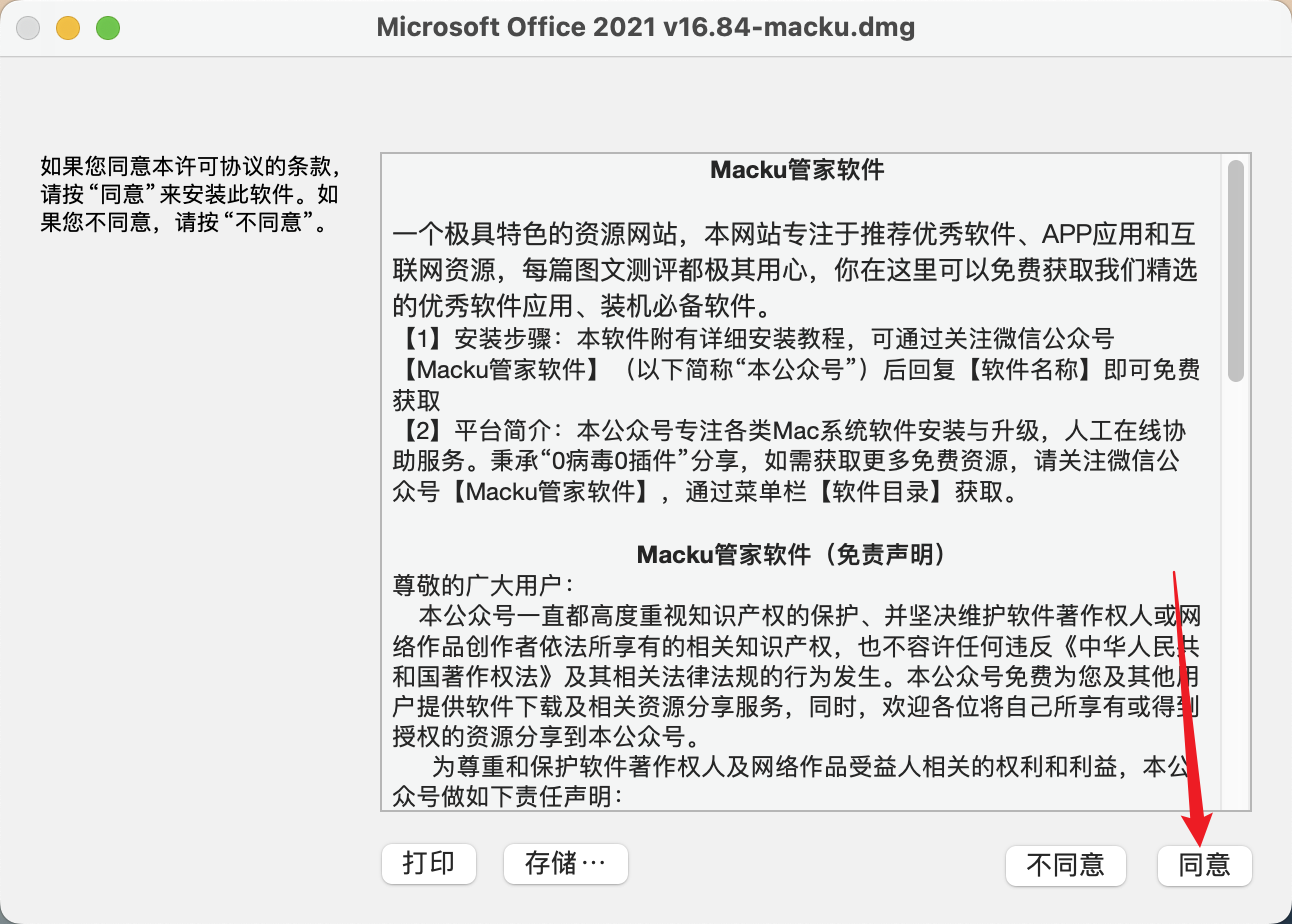Minimize the window using yellow button
Image resolution: width=1292 pixels, height=924 pixels.
pyautogui.click(x=68, y=28)
